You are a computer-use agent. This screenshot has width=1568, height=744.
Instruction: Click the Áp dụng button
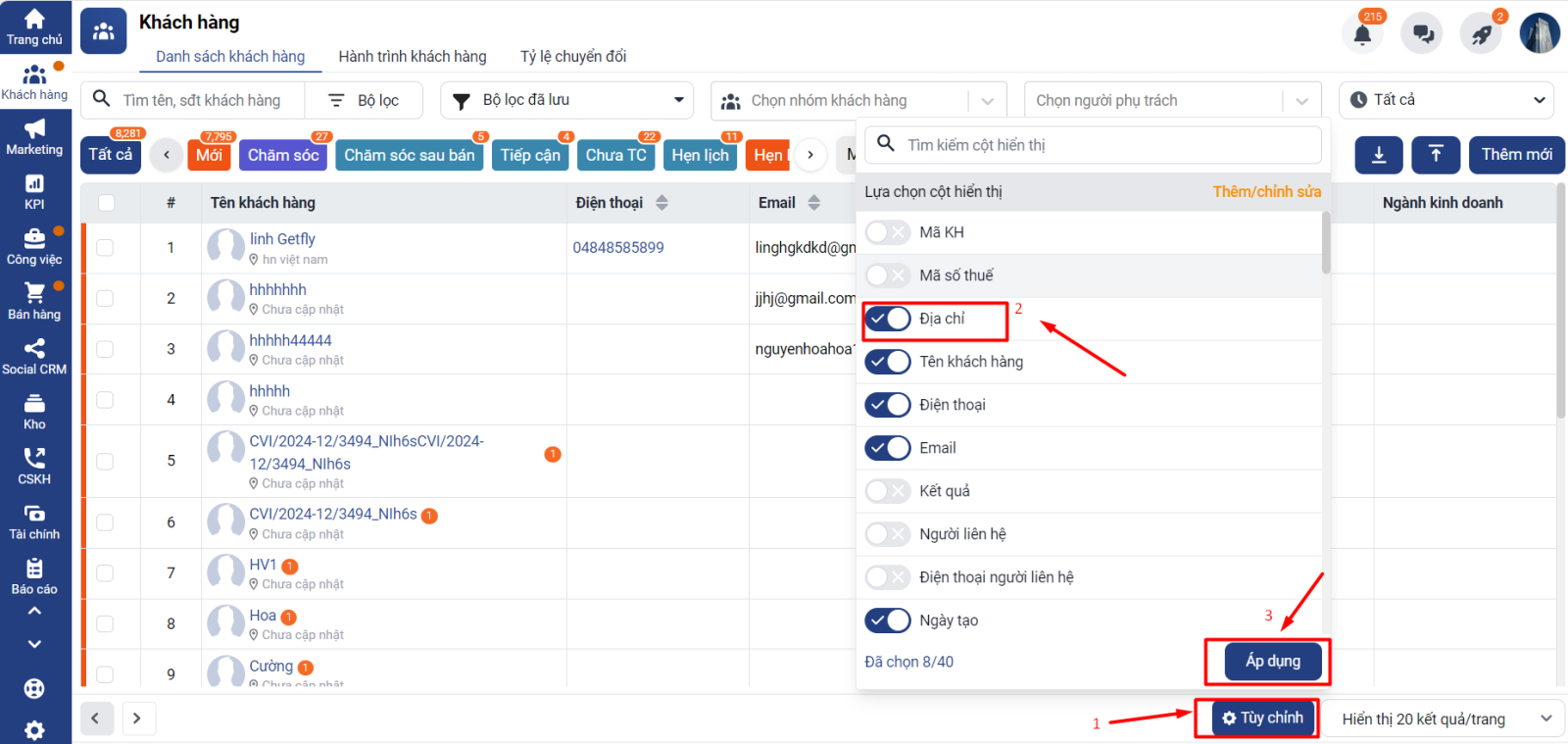tap(1272, 662)
